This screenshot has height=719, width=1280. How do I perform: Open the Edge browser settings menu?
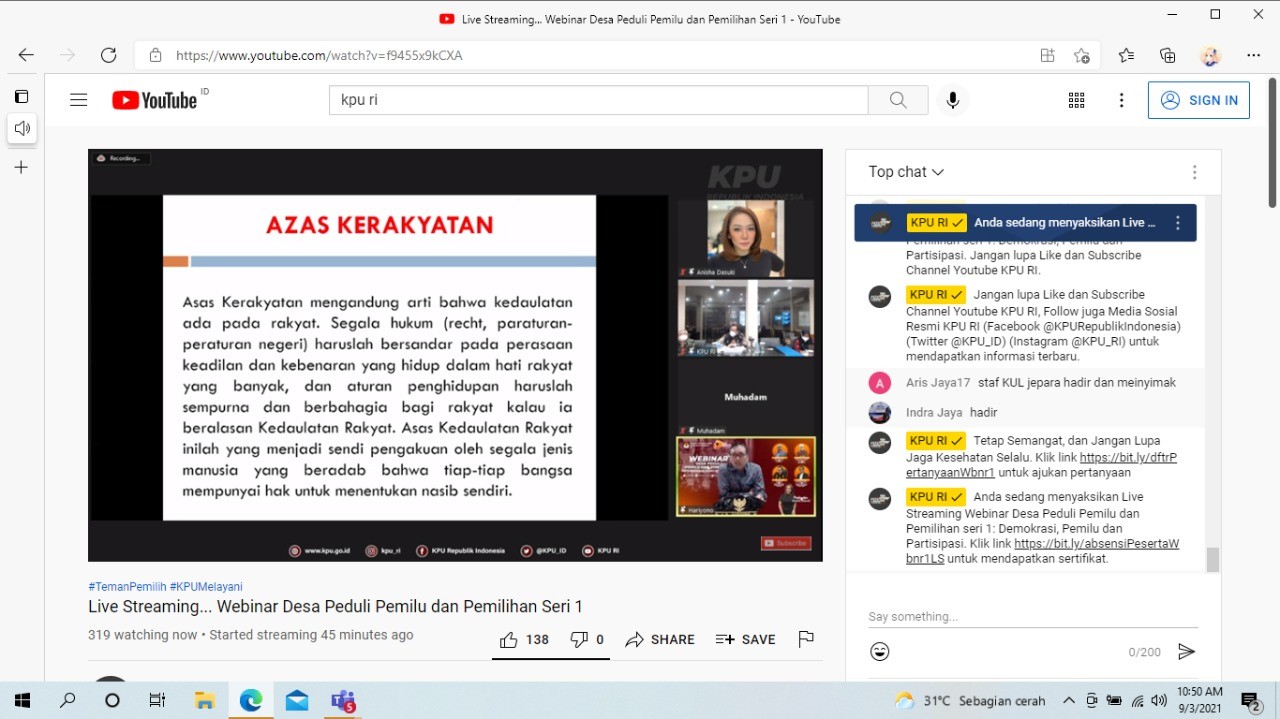click(1254, 55)
